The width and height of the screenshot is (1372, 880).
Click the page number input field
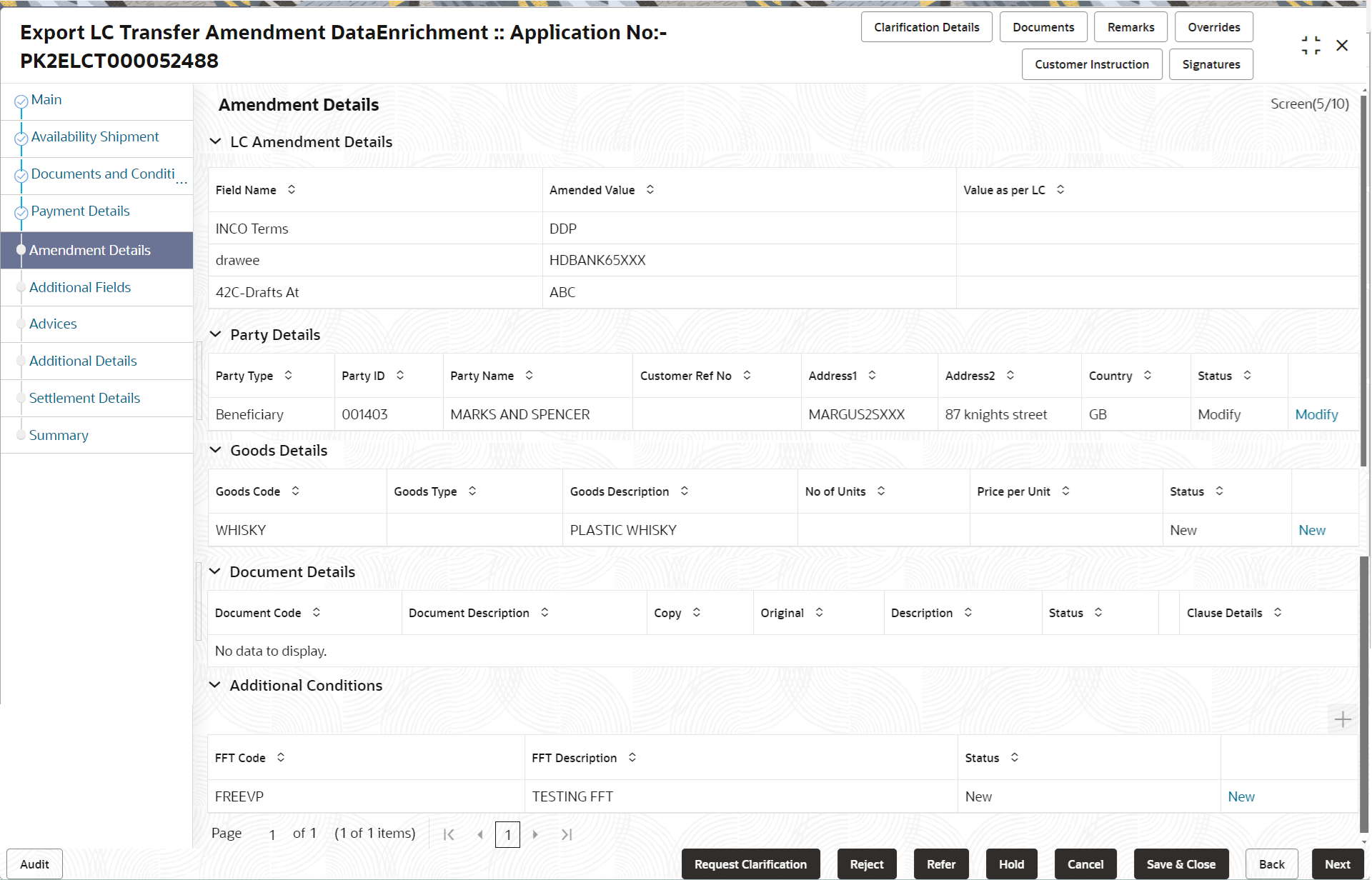click(x=507, y=834)
